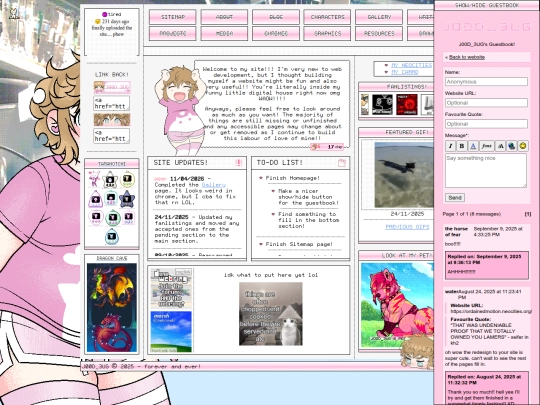
Task: Open the yellow smiley emoji picker
Action: (x=523, y=146)
